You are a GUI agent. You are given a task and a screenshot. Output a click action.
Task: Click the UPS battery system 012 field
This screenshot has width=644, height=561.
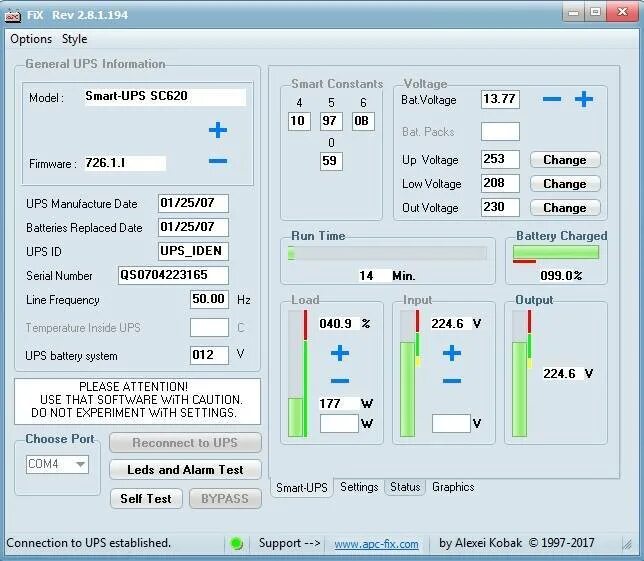tap(209, 355)
